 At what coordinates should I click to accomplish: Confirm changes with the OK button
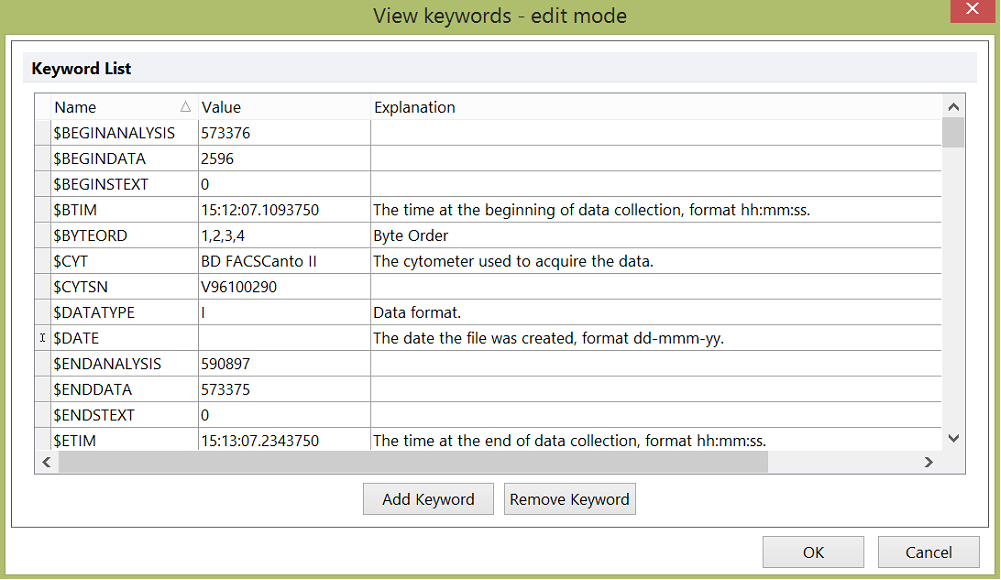click(813, 552)
